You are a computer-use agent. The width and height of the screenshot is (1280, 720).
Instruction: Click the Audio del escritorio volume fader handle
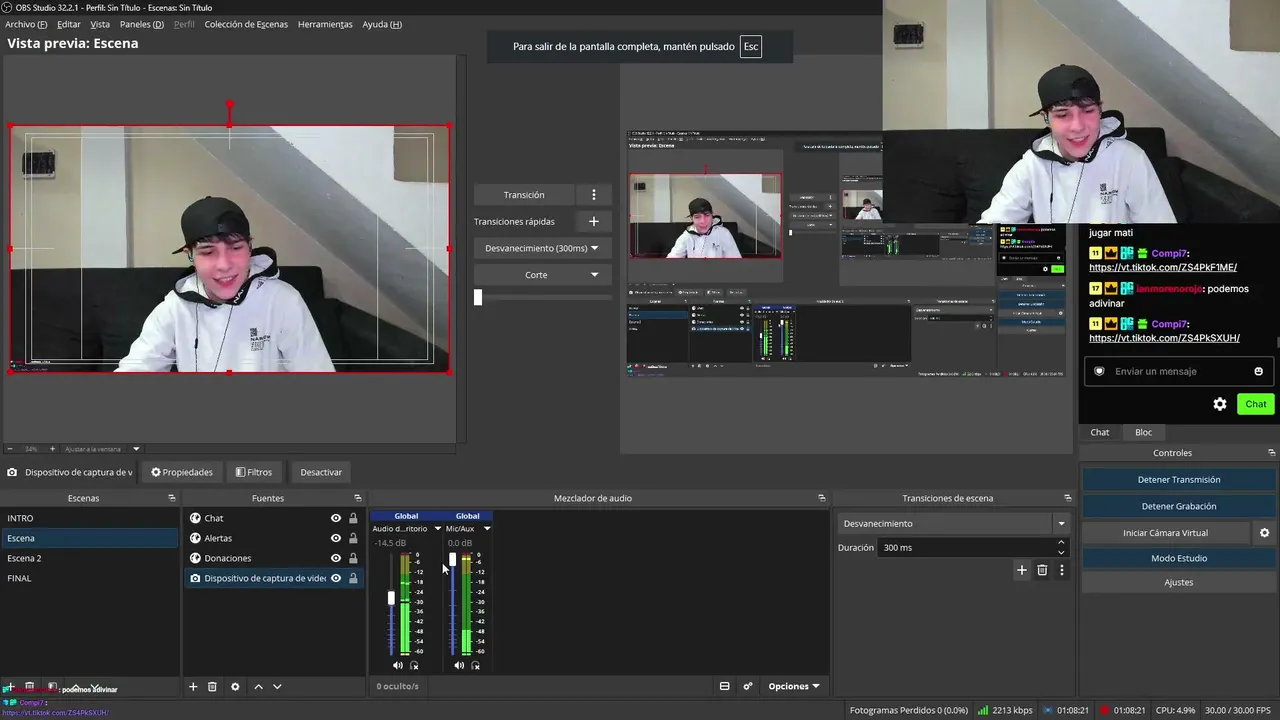tap(391, 598)
